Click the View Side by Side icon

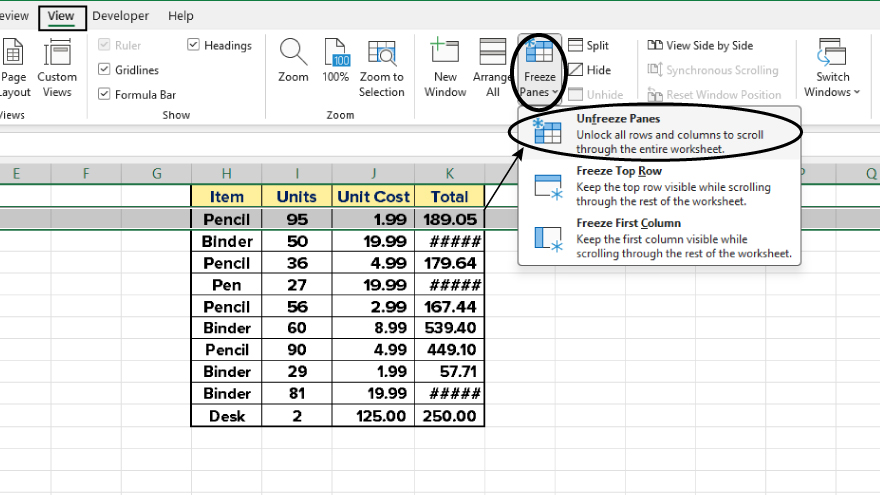pos(654,45)
